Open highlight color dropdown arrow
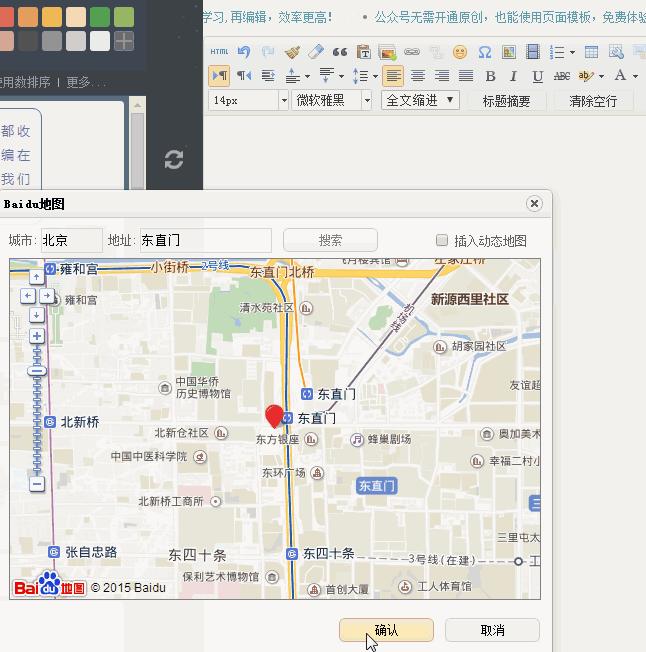The width and height of the screenshot is (646, 652). pyautogui.click(x=601, y=76)
